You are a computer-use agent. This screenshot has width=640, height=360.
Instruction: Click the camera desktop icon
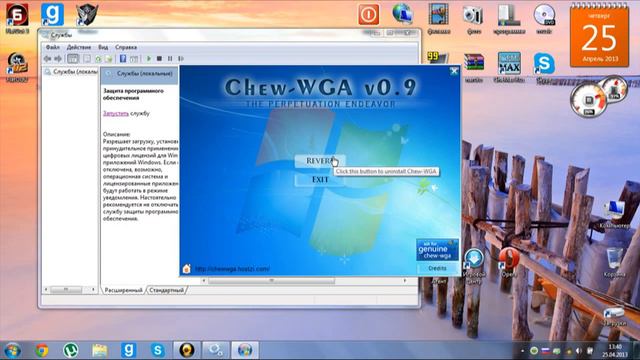click(x=473, y=15)
